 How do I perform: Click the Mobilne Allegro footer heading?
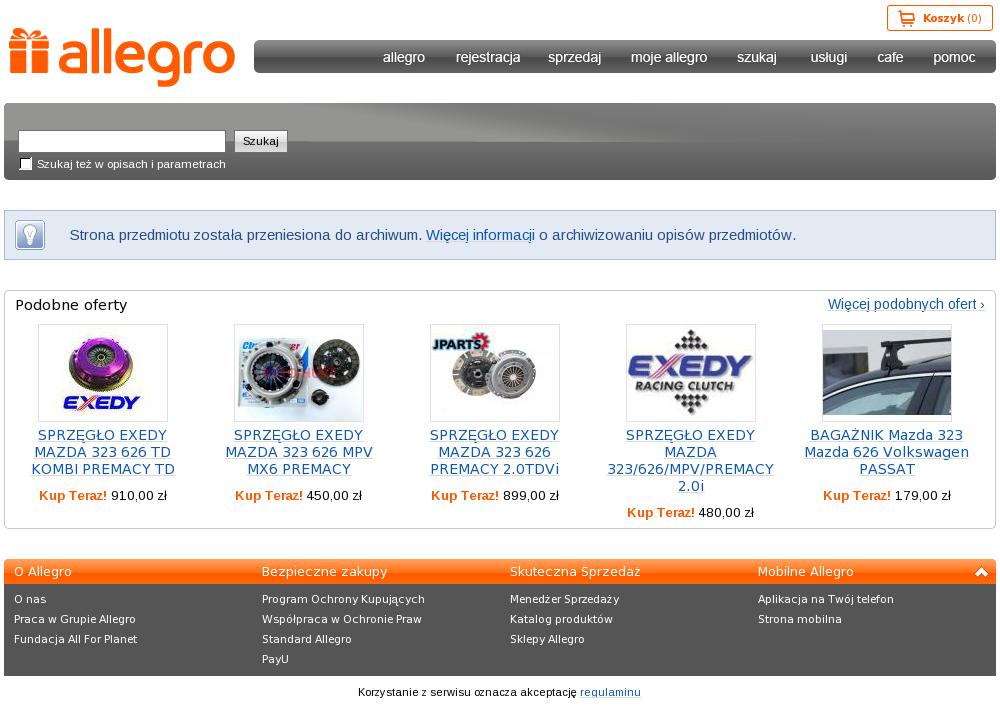(x=805, y=572)
